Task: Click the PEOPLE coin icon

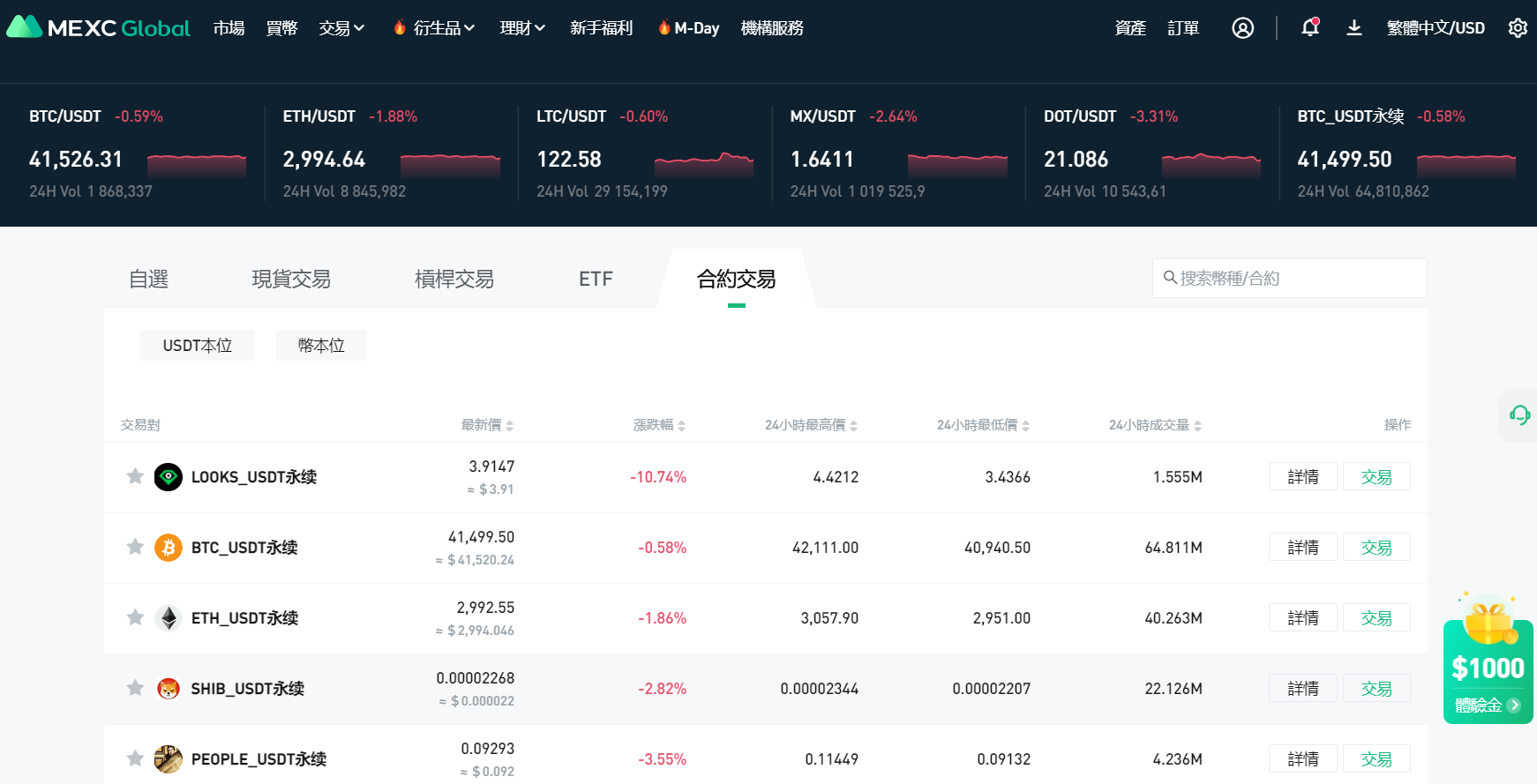Action: (169, 759)
